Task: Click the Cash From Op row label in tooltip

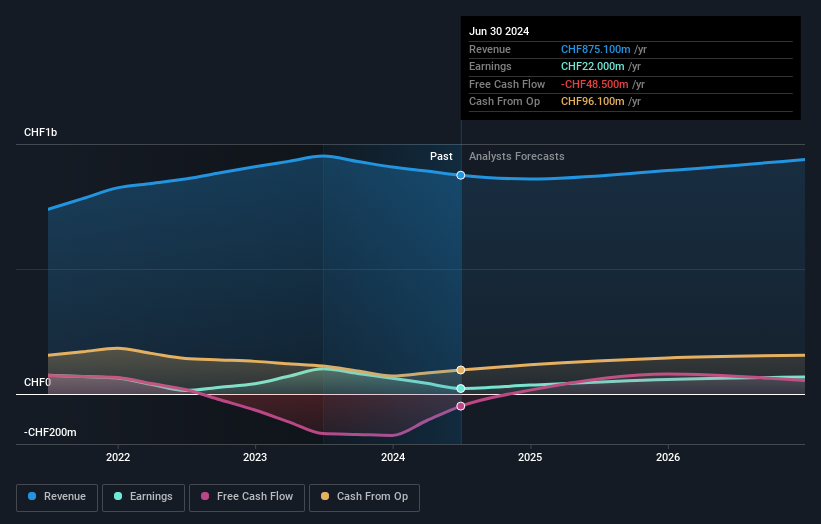Action: tap(504, 102)
